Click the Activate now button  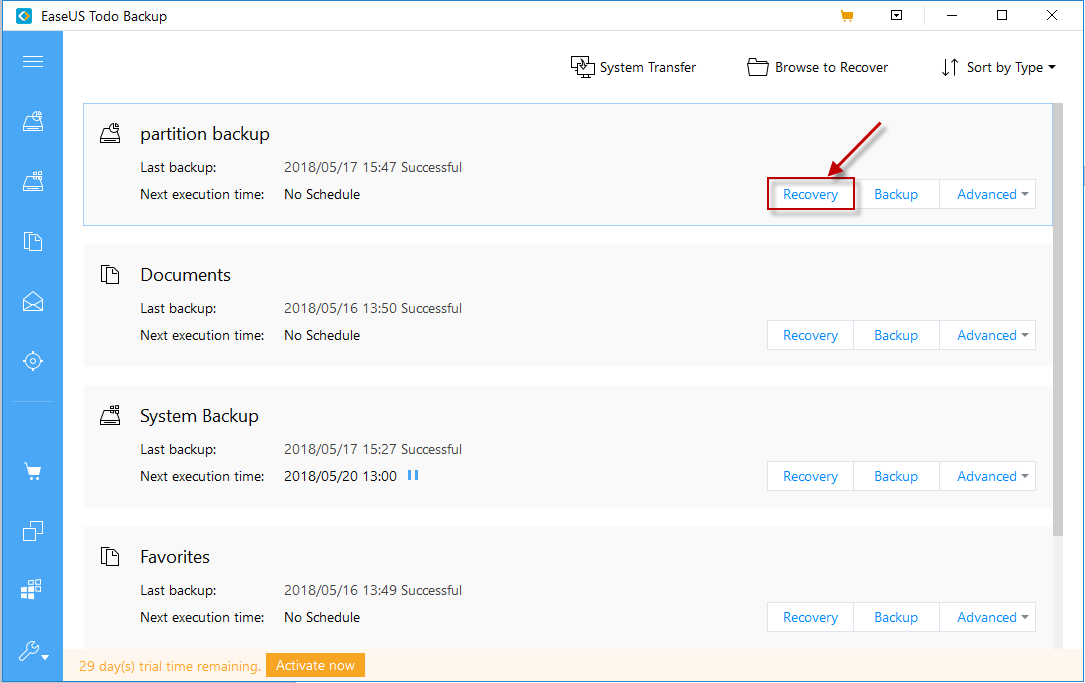click(316, 666)
